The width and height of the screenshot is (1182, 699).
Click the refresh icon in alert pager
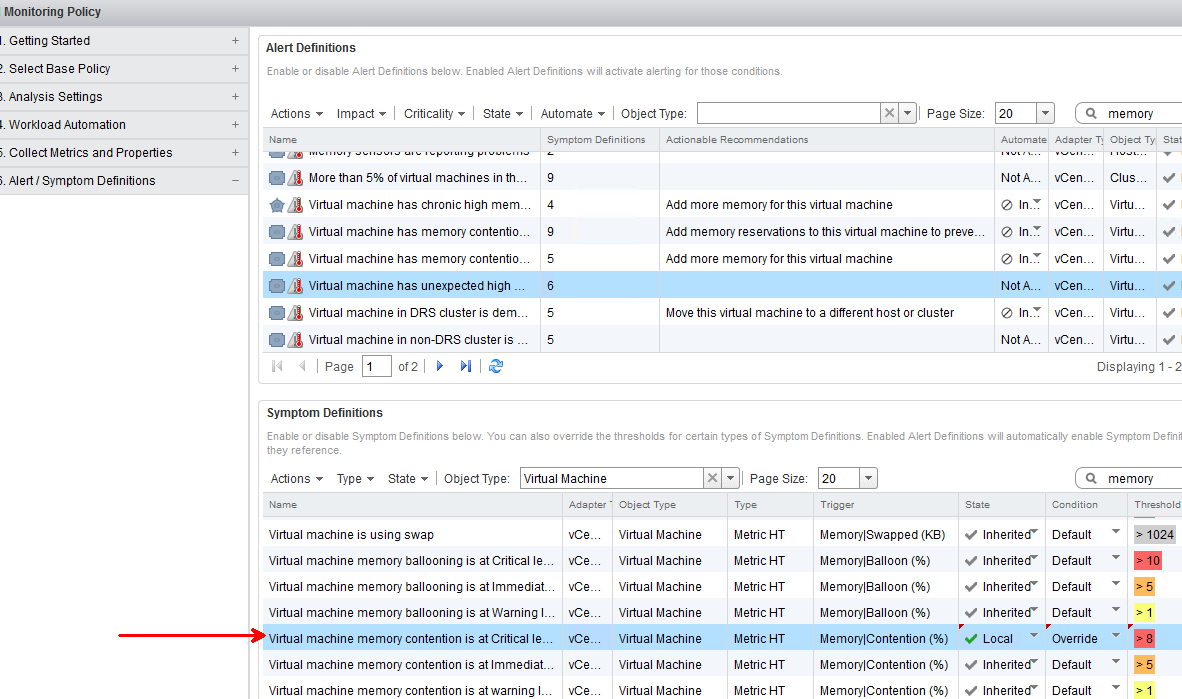click(x=496, y=366)
